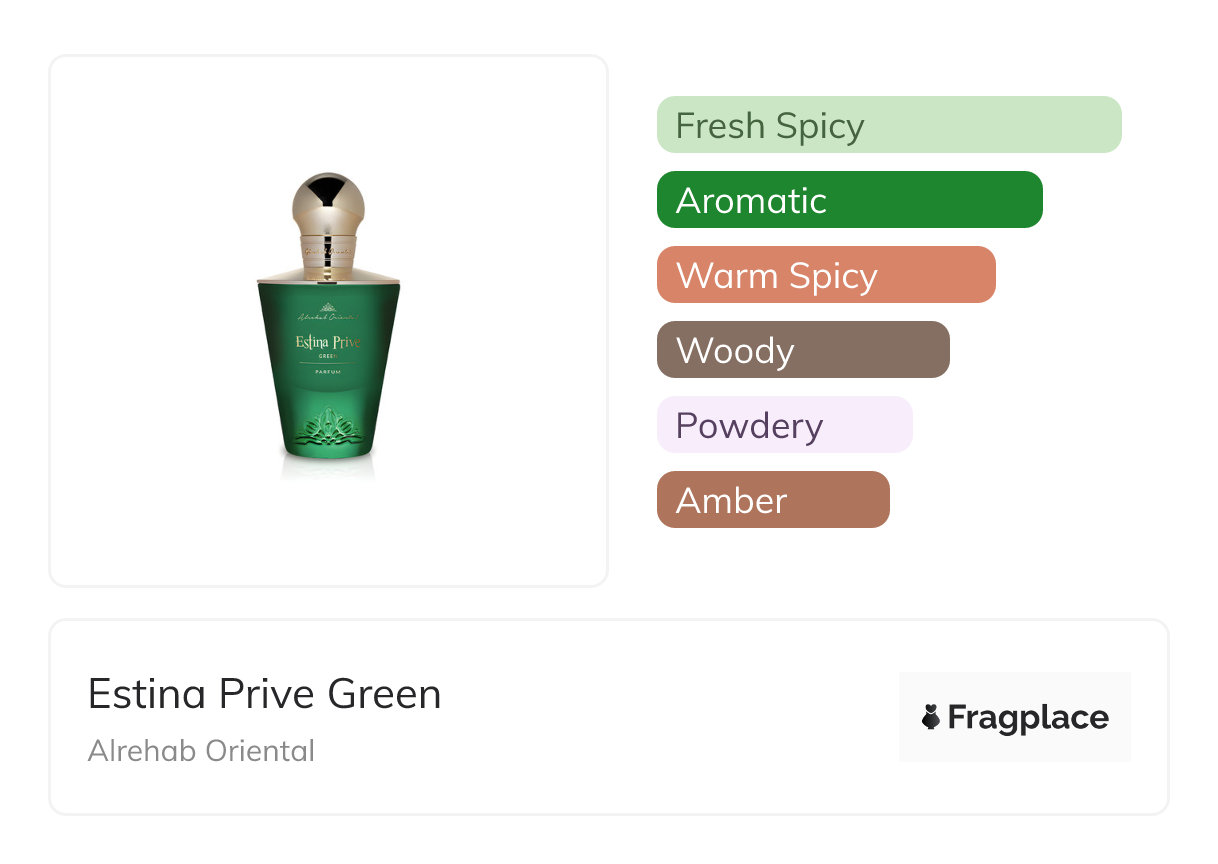
Task: Click the Amber accord bar
Action: [772, 500]
